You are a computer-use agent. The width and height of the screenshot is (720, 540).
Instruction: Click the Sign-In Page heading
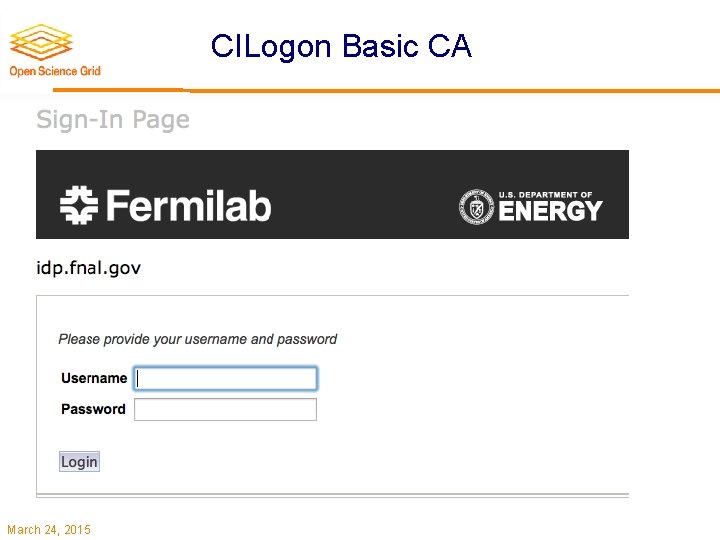[x=113, y=120]
